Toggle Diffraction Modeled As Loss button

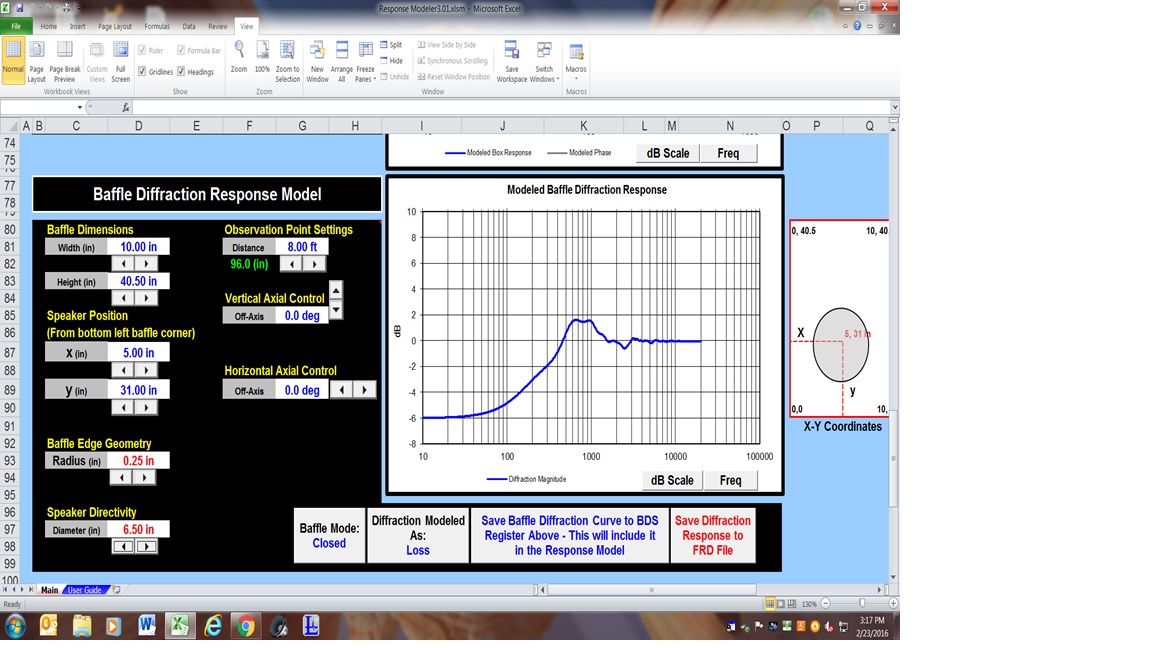click(x=418, y=536)
